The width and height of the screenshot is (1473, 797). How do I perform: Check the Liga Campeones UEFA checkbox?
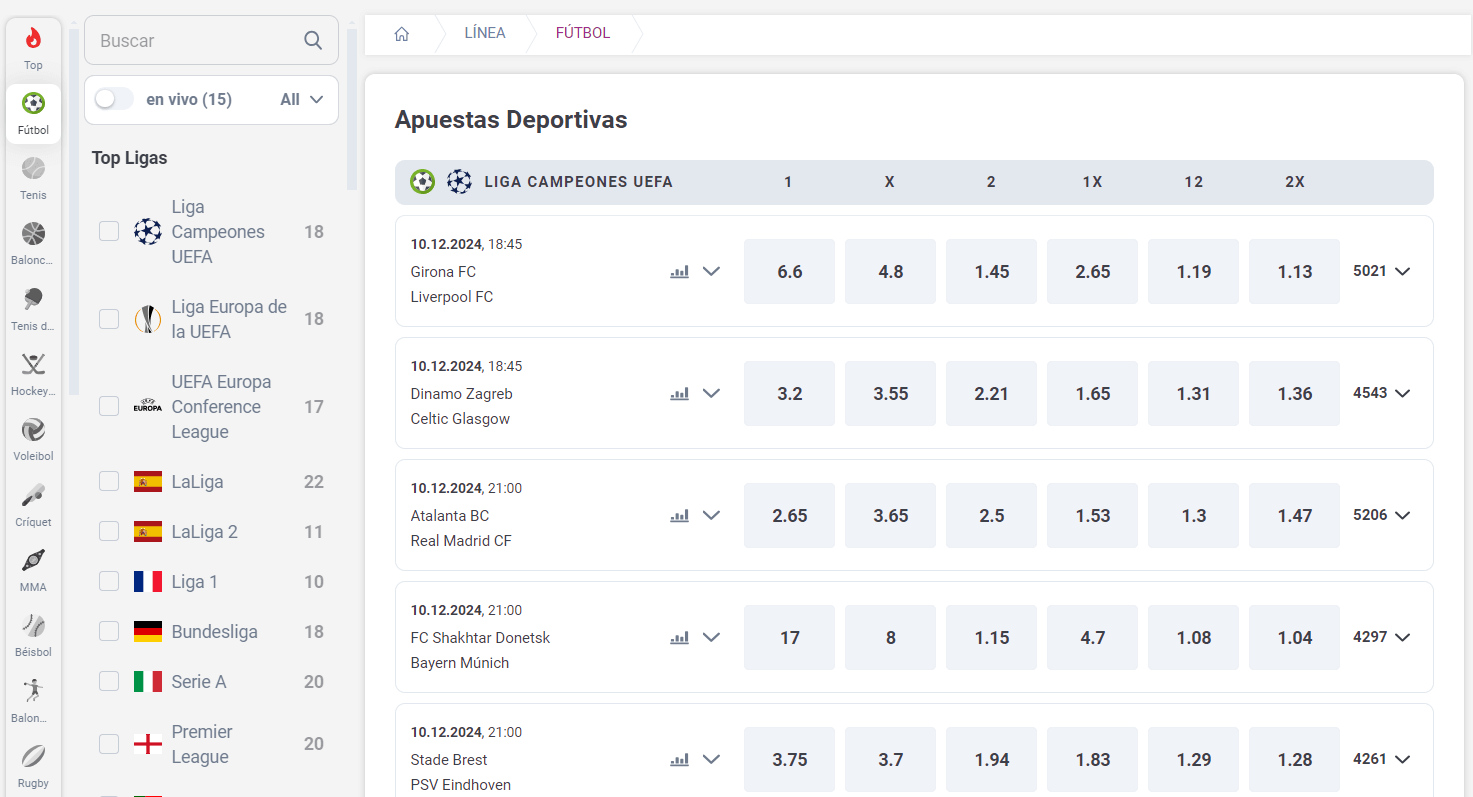point(109,232)
